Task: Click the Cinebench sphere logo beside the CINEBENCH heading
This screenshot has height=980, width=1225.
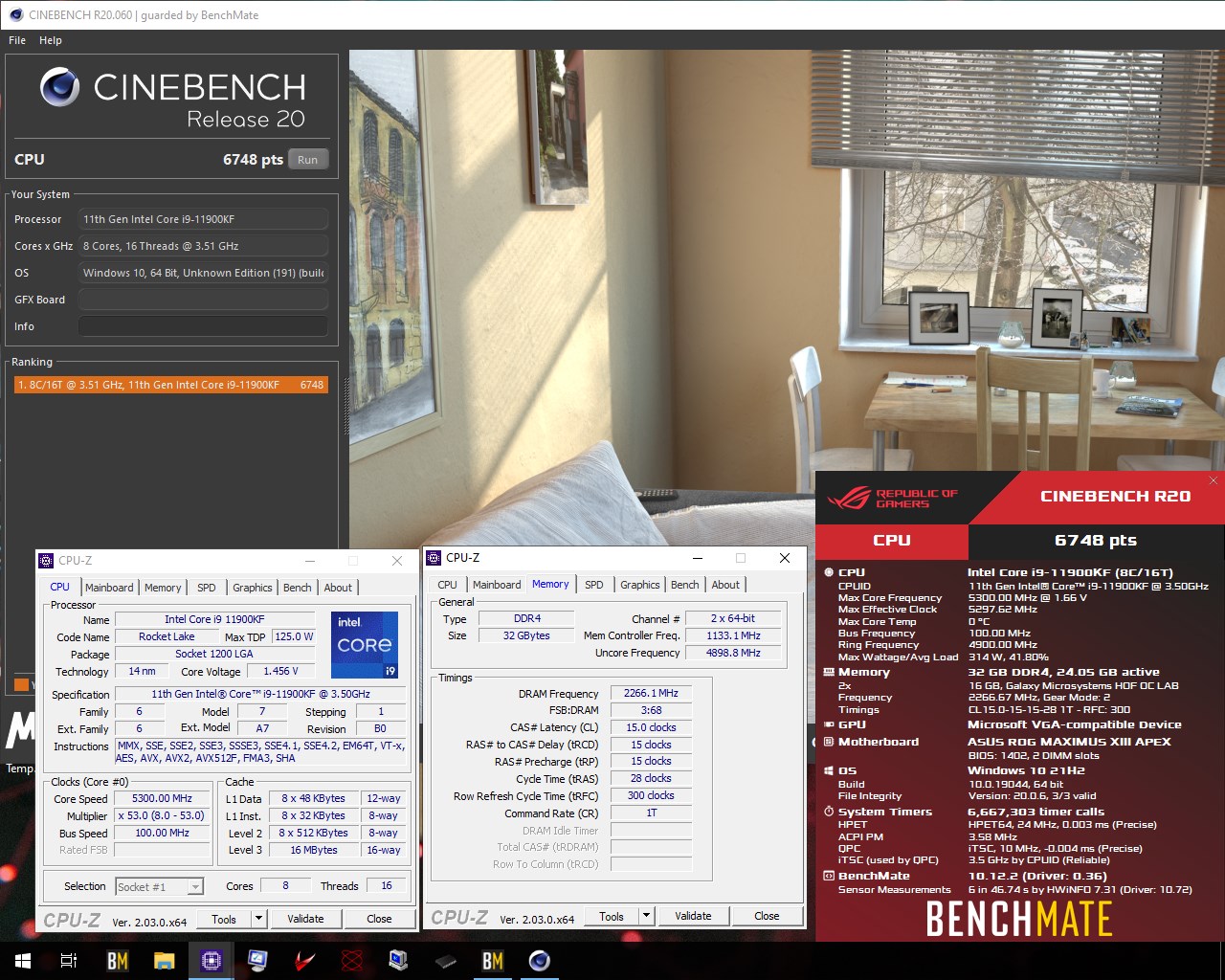Action: point(59,87)
